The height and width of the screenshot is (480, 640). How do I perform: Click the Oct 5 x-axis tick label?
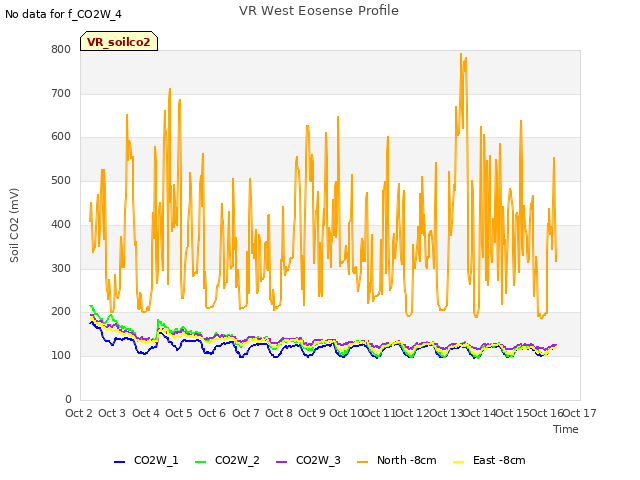[x=179, y=413]
